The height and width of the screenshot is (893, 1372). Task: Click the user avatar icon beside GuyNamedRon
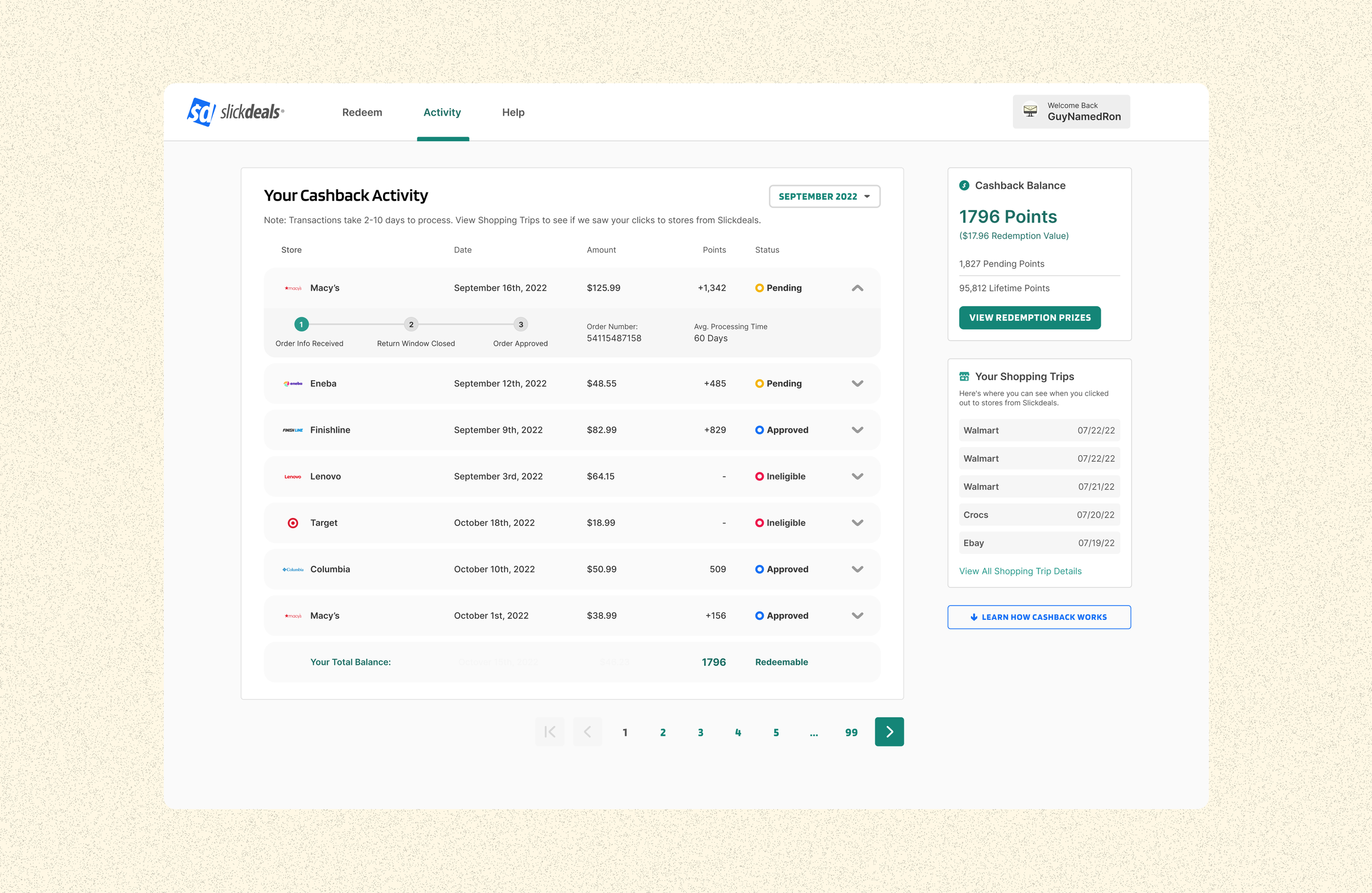[1030, 111]
